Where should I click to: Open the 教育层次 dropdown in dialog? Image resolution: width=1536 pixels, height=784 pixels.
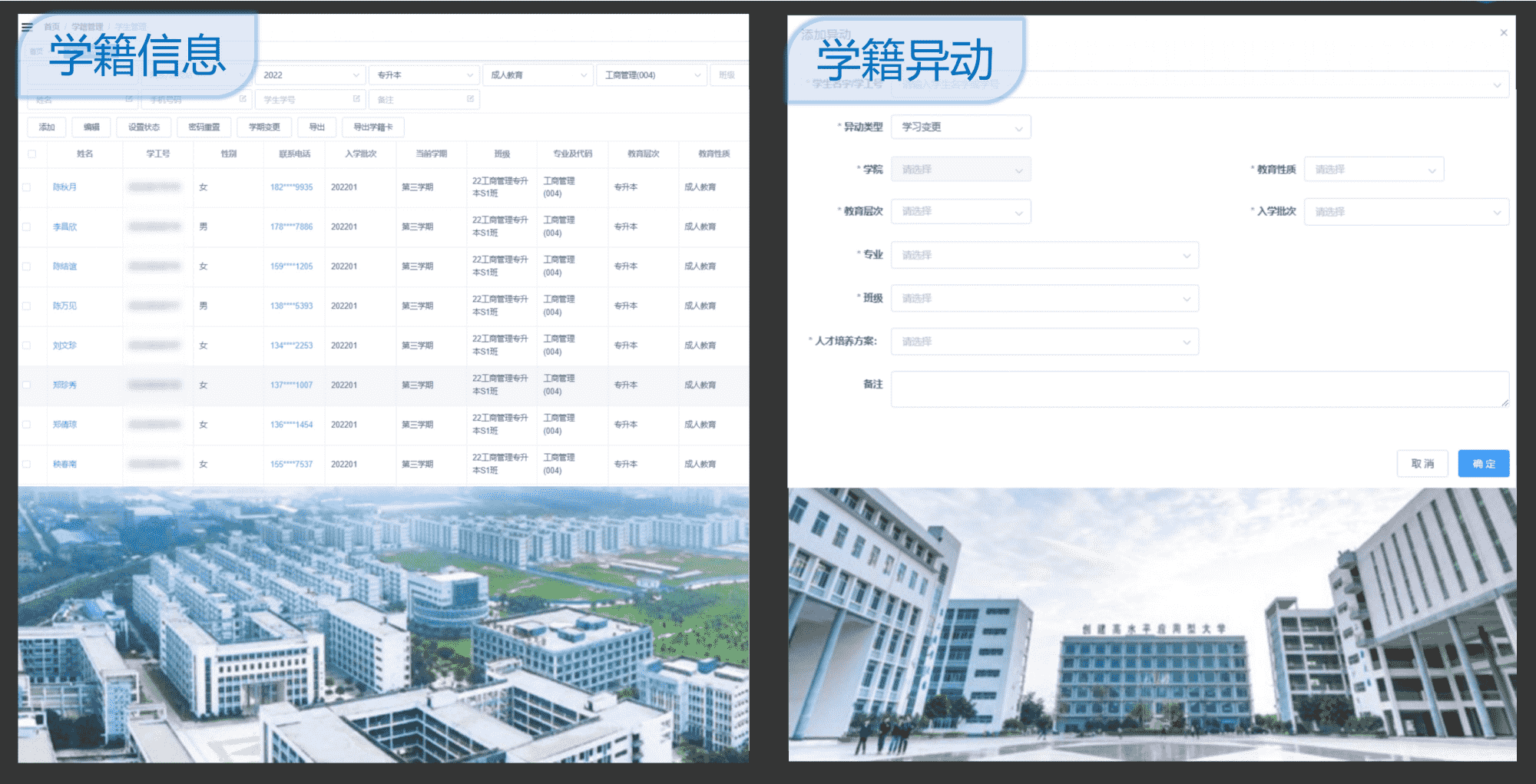pos(961,211)
